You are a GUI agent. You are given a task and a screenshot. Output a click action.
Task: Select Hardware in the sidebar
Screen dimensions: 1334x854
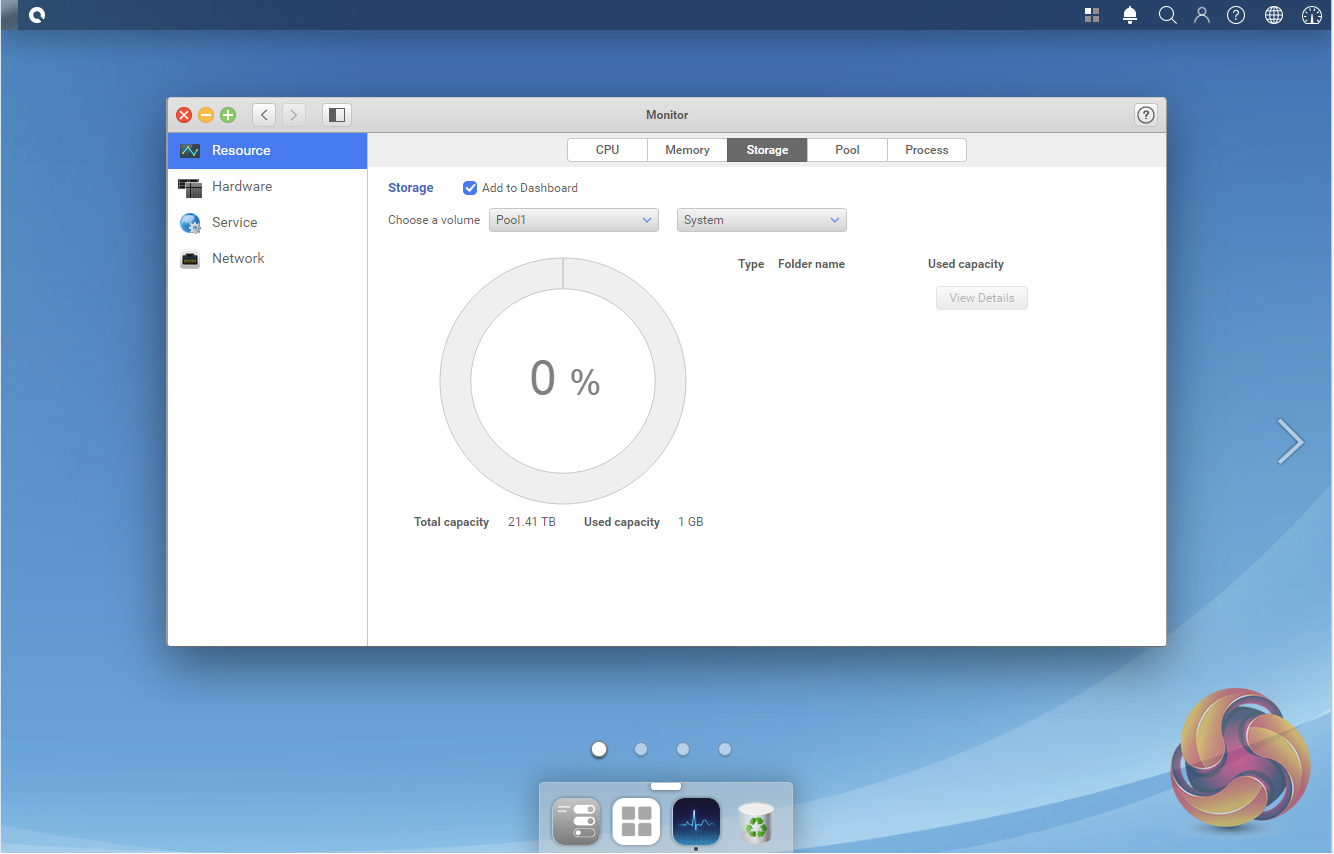point(241,187)
